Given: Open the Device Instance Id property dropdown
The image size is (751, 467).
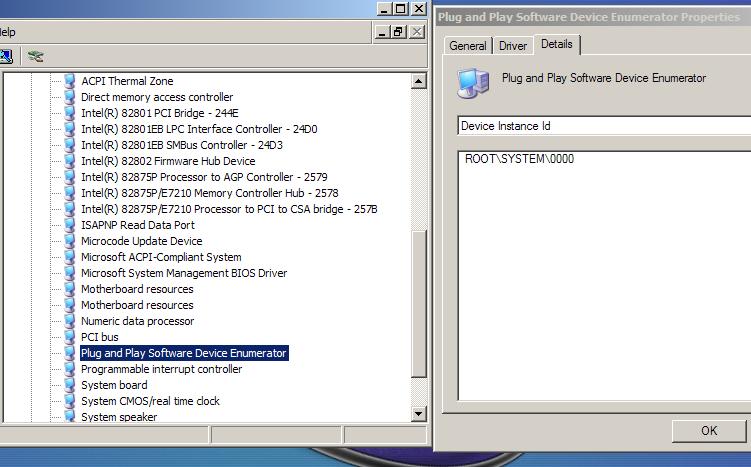Looking at the screenshot, I should [604, 125].
